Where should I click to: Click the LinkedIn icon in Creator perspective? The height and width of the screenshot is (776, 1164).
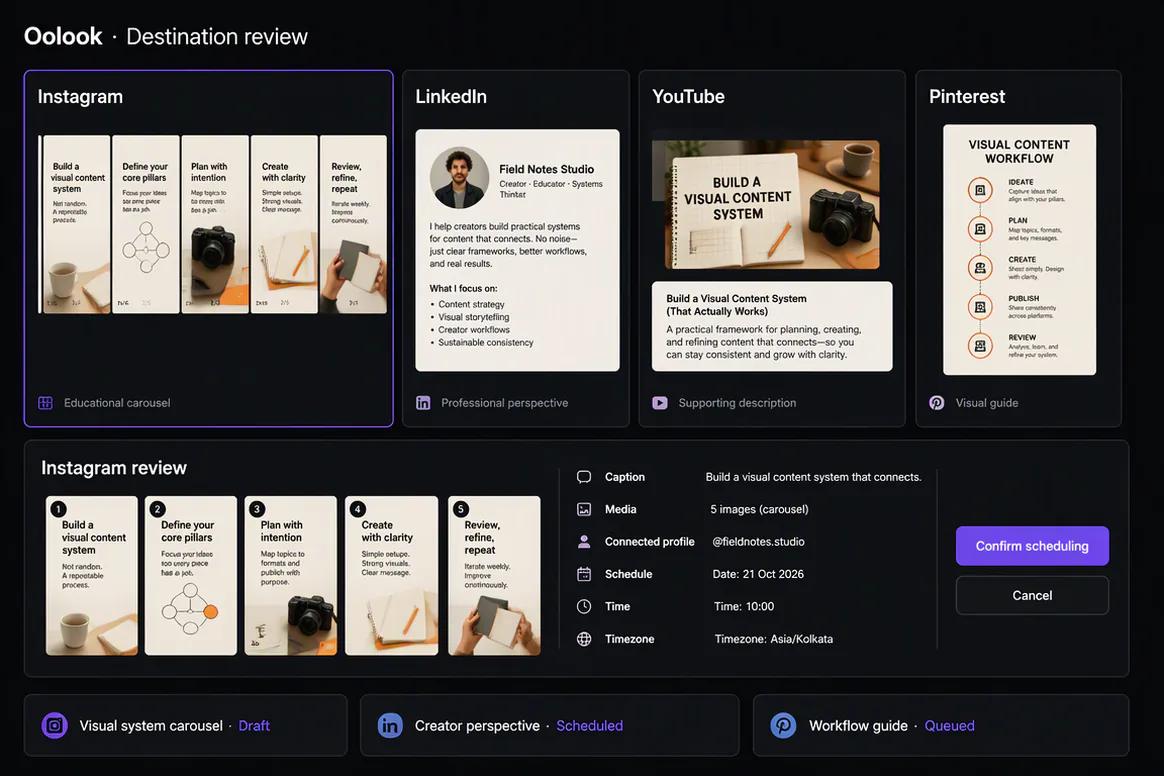coord(390,726)
